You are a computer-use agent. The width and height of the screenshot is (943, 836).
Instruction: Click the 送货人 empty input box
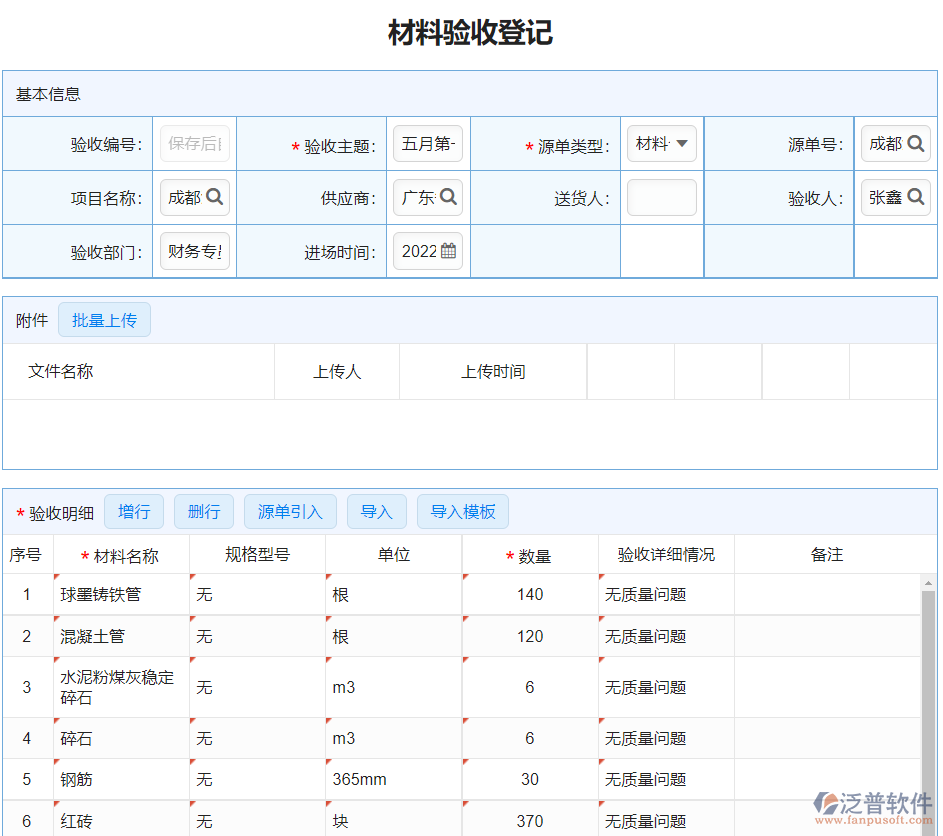pyautogui.click(x=660, y=197)
